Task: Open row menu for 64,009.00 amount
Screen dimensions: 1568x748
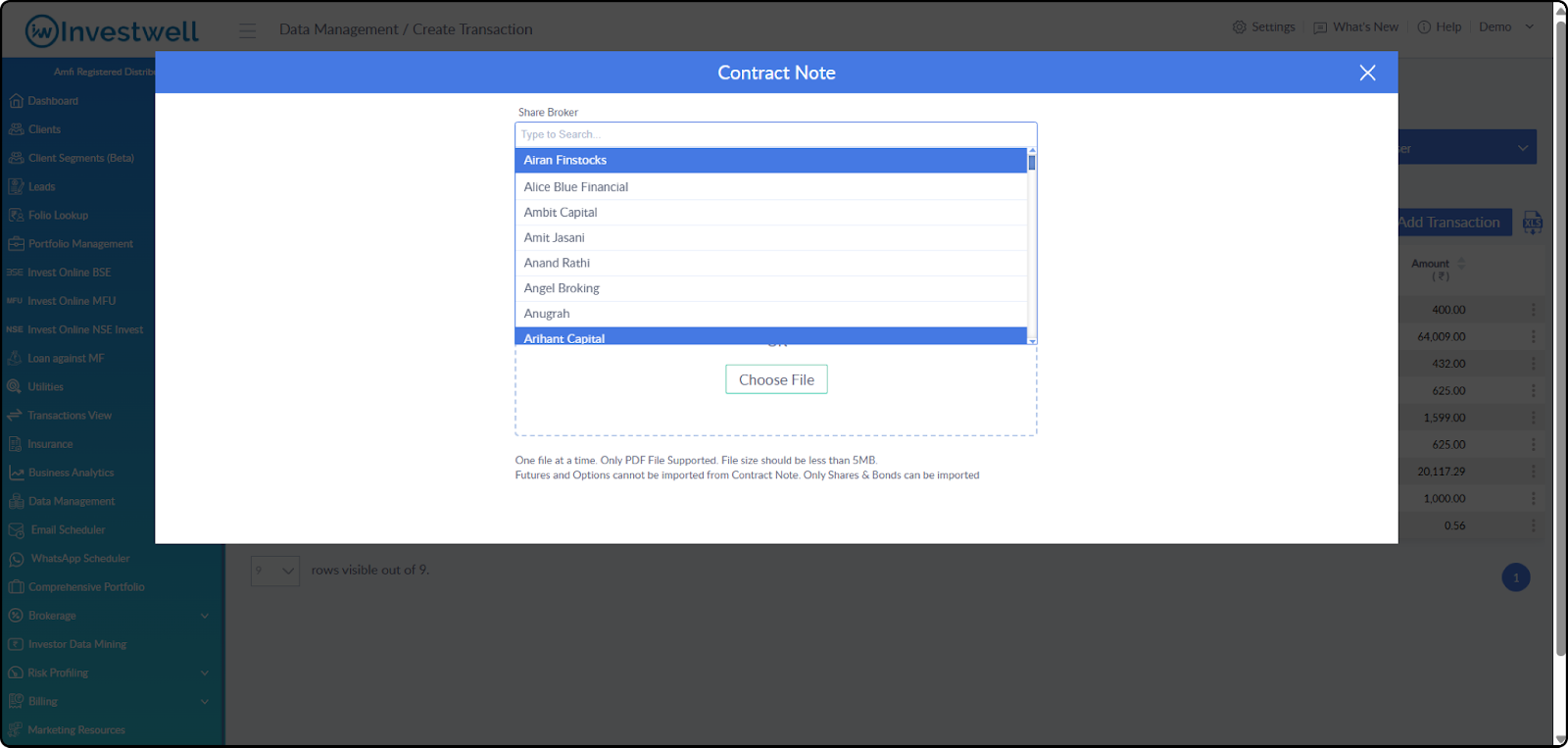Action: [1534, 336]
